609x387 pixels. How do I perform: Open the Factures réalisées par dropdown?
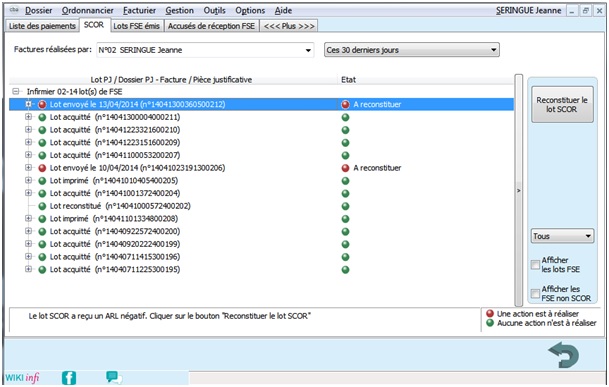pos(205,50)
